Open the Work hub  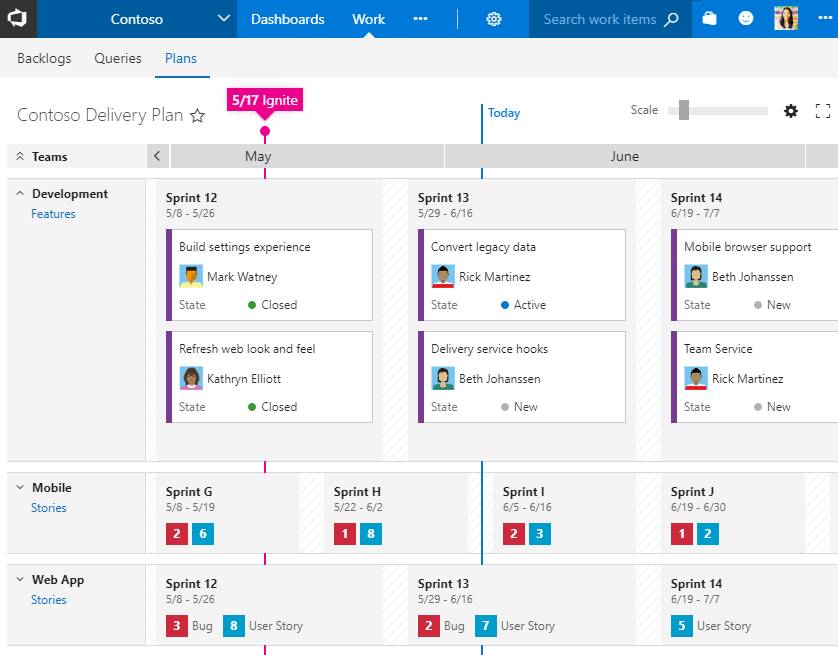tap(368, 19)
